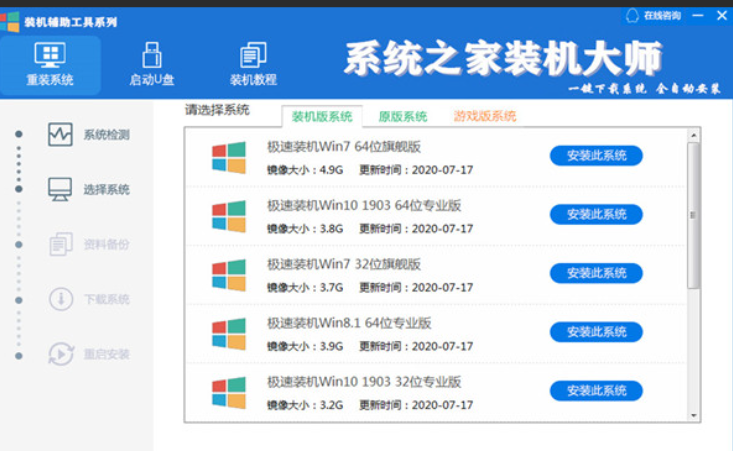Click the 资料备份 step label
The width and height of the screenshot is (733, 451).
107,244
